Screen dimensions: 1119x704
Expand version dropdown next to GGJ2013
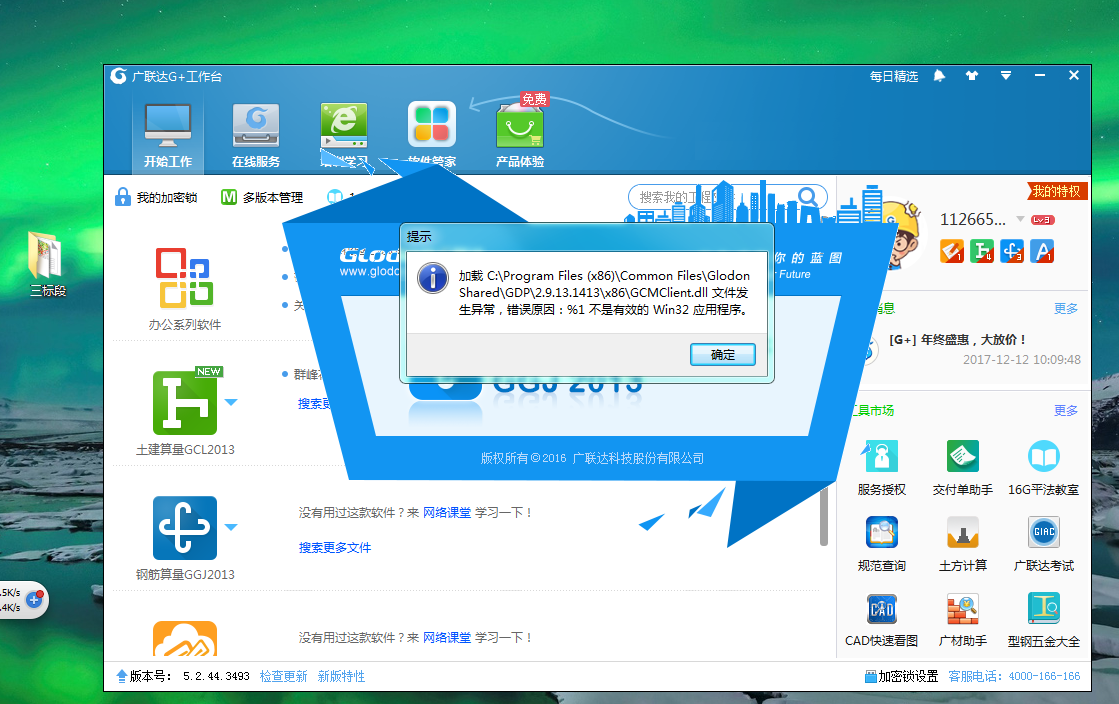(x=231, y=527)
